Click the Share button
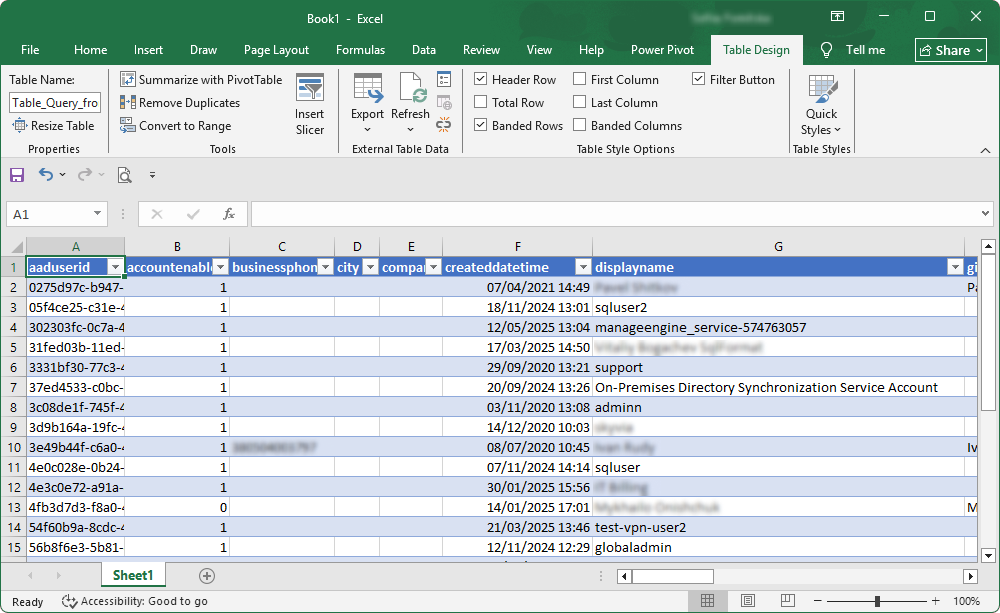1000x613 pixels. click(x=949, y=49)
